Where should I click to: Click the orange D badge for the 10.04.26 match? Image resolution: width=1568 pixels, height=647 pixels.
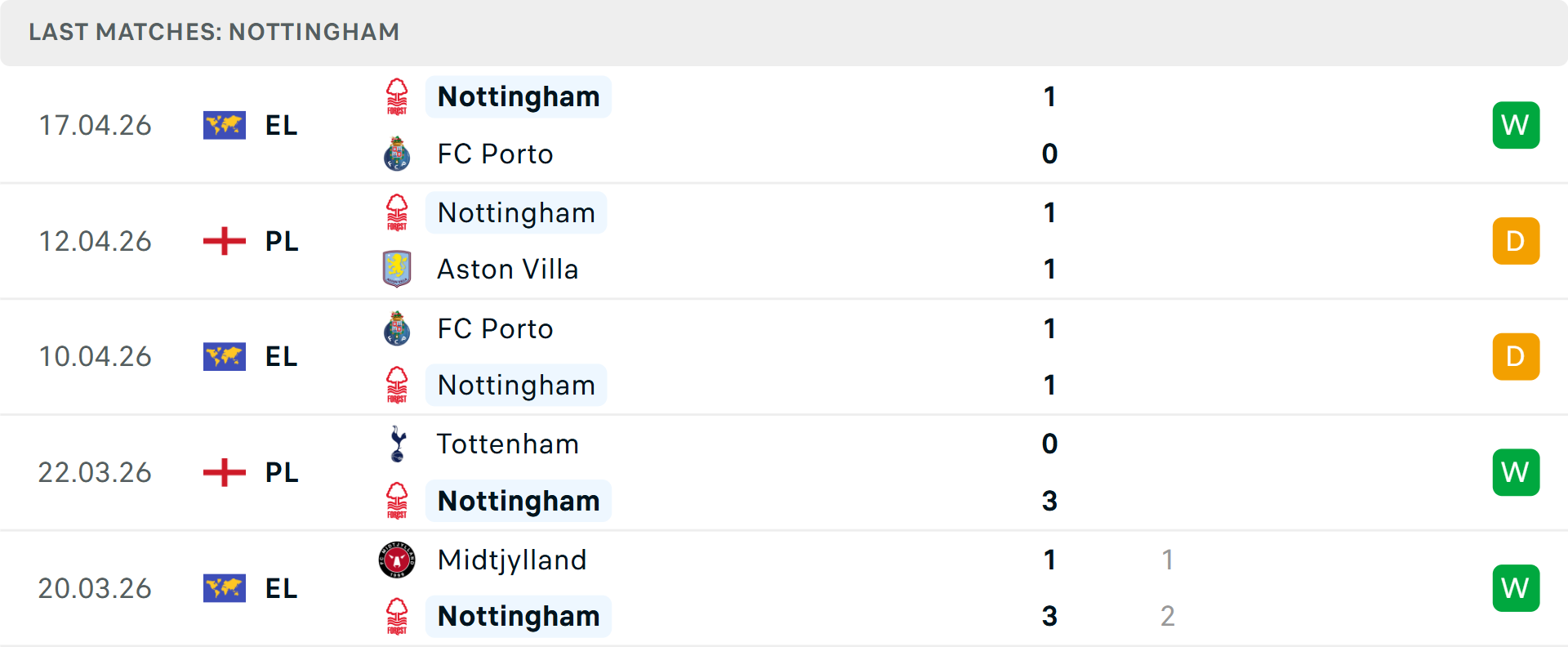click(x=1516, y=357)
